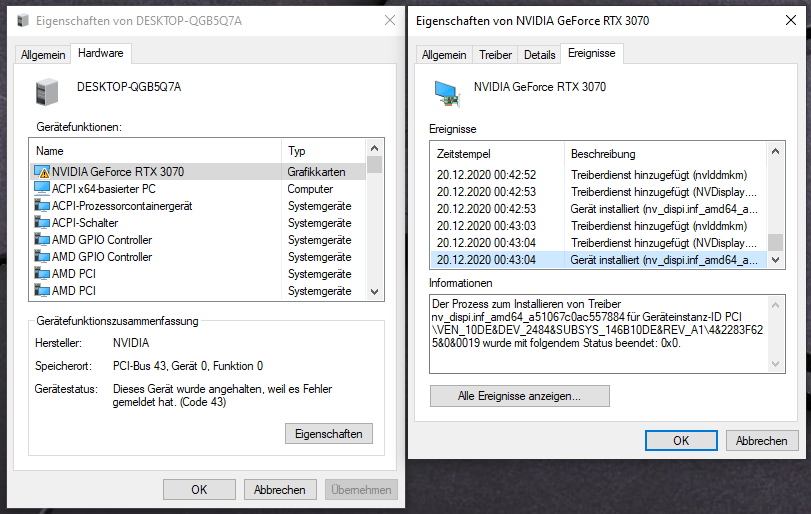The image size is (811, 514).
Task: Select the Hardware tab
Action: pyautogui.click(x=101, y=53)
